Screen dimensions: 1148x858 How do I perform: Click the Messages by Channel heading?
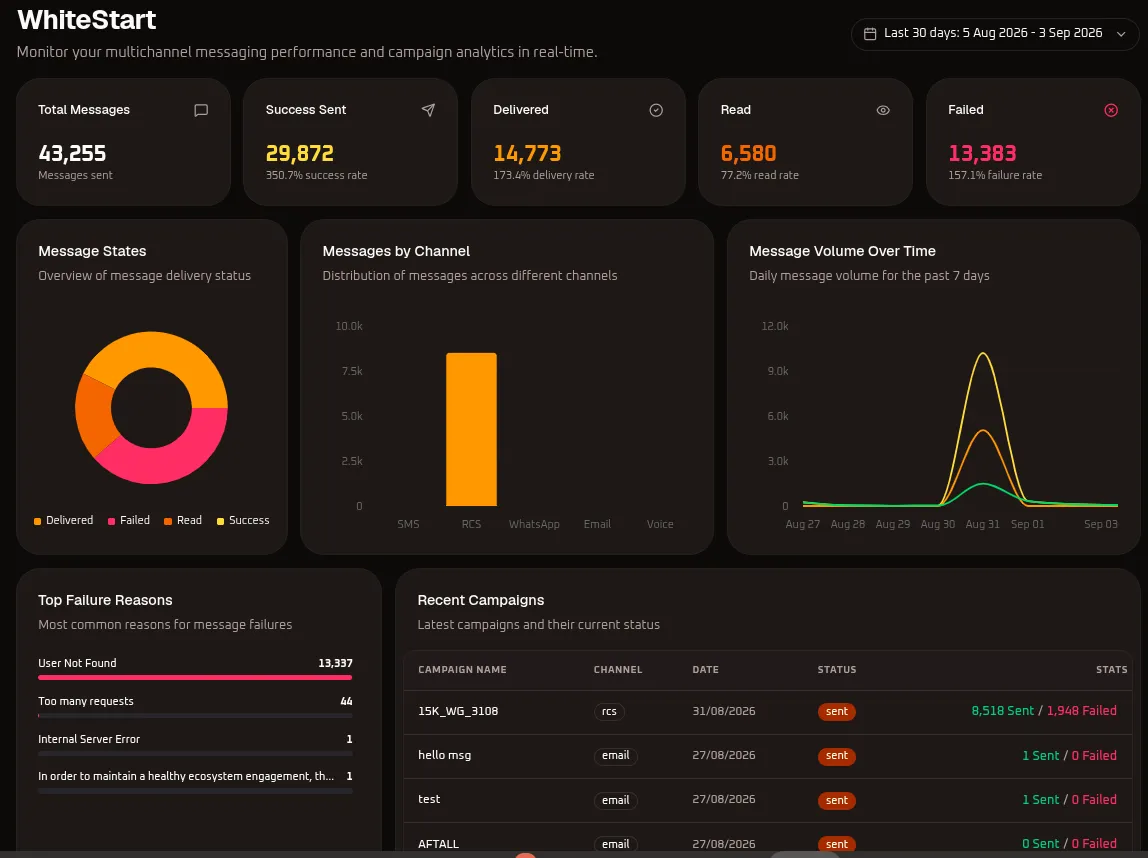(x=396, y=251)
